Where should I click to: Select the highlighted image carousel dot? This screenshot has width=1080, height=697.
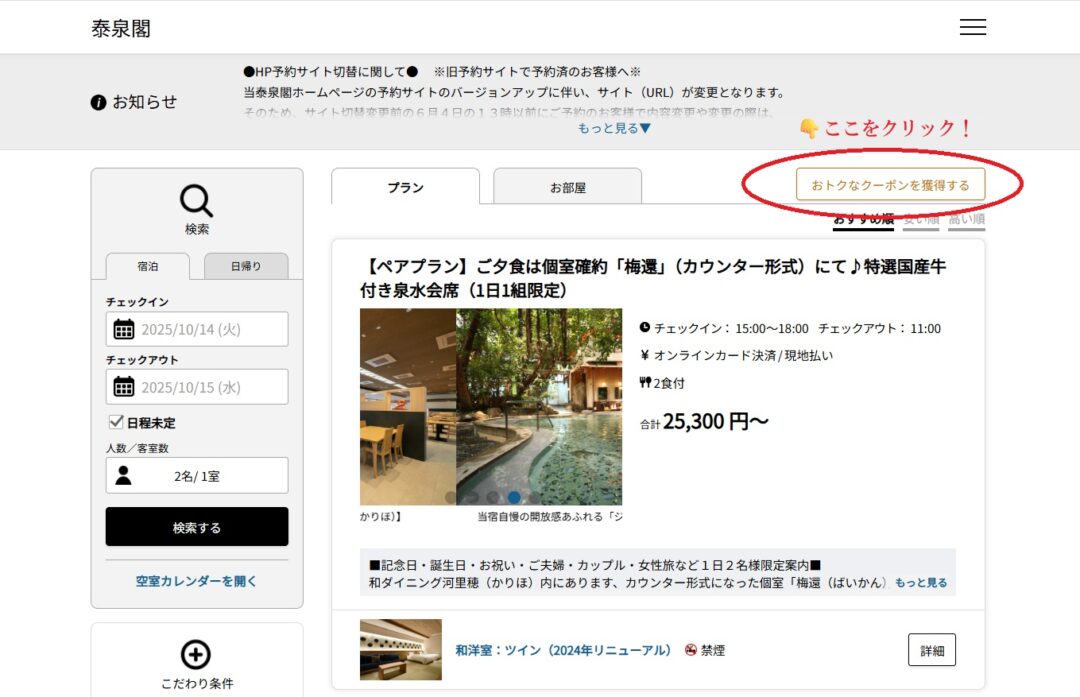[514, 497]
